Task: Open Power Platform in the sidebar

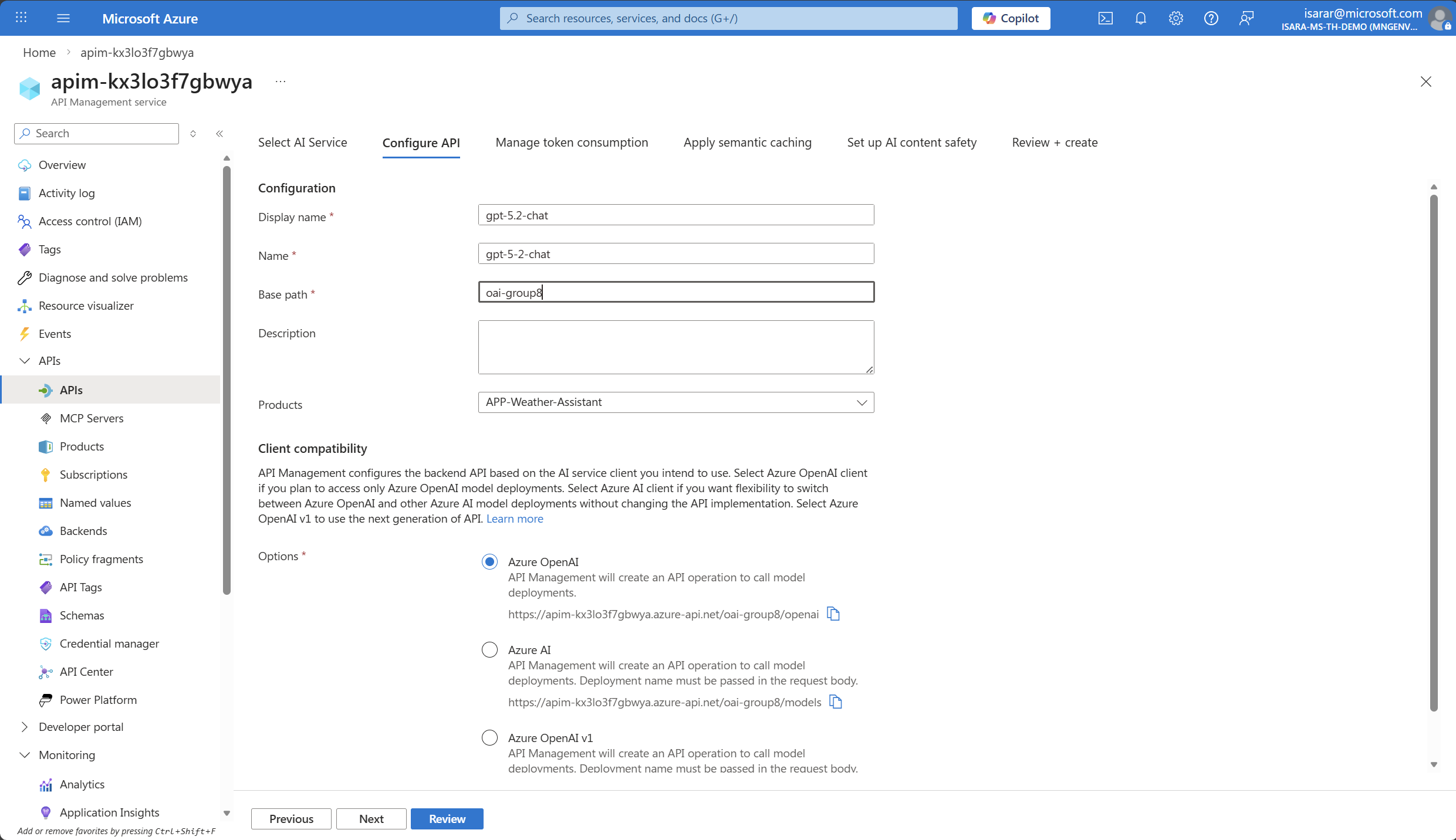Action: tap(98, 700)
